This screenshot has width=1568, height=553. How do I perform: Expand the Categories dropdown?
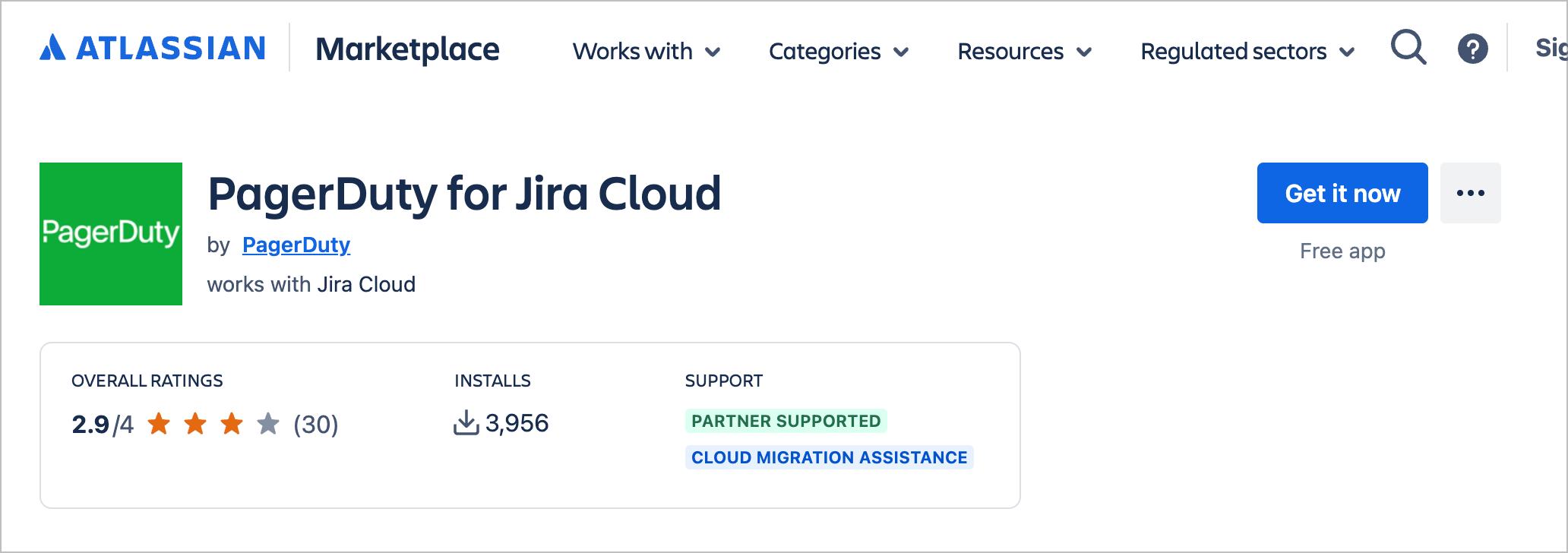pyautogui.click(x=839, y=52)
